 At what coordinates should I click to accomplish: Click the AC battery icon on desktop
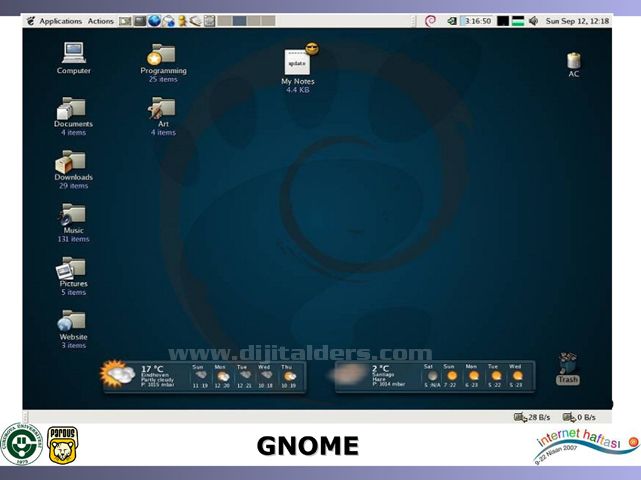point(574,61)
